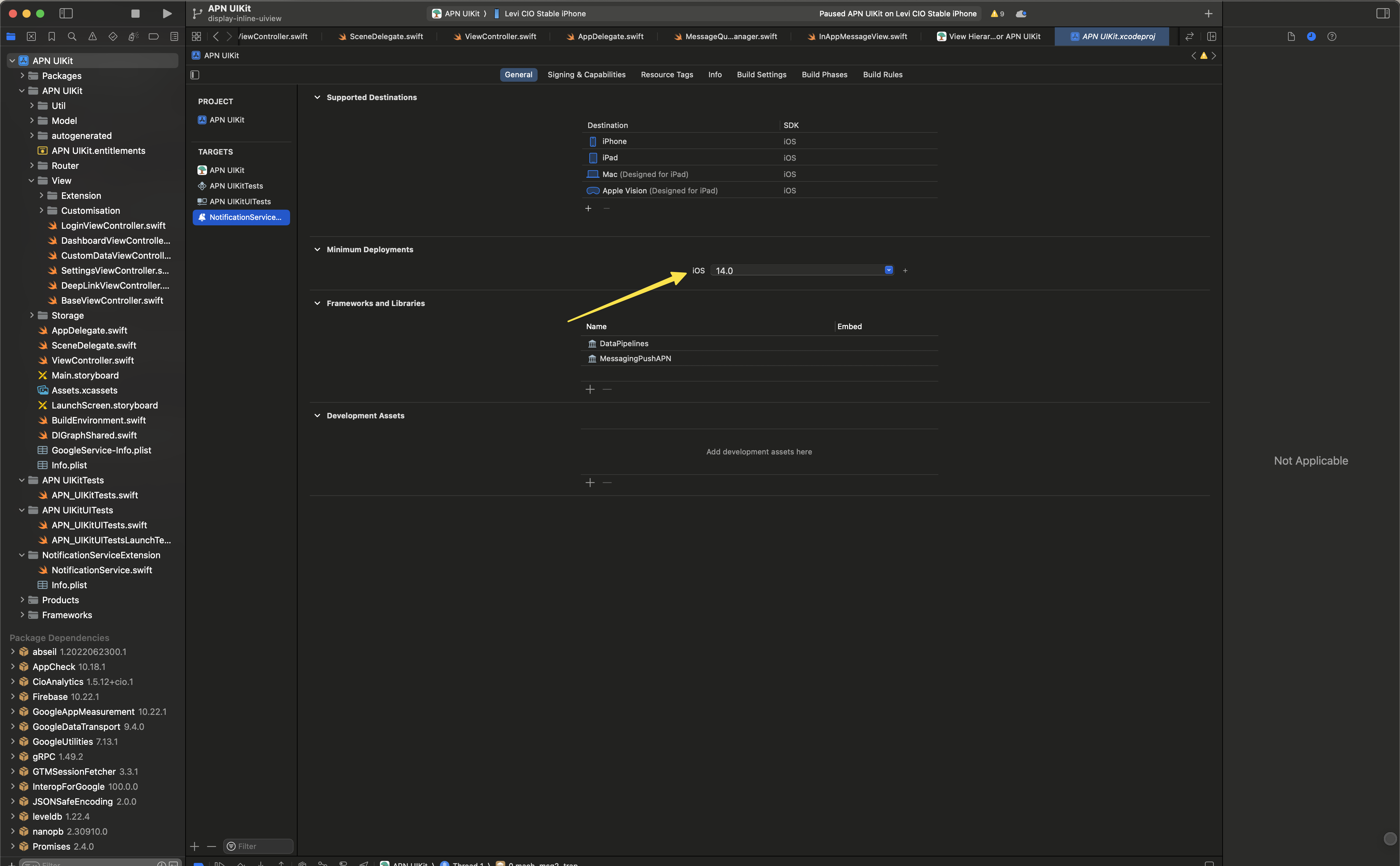Collapse the Minimum Deployments section
Image resolution: width=1400 pixels, height=866 pixels.
317,249
